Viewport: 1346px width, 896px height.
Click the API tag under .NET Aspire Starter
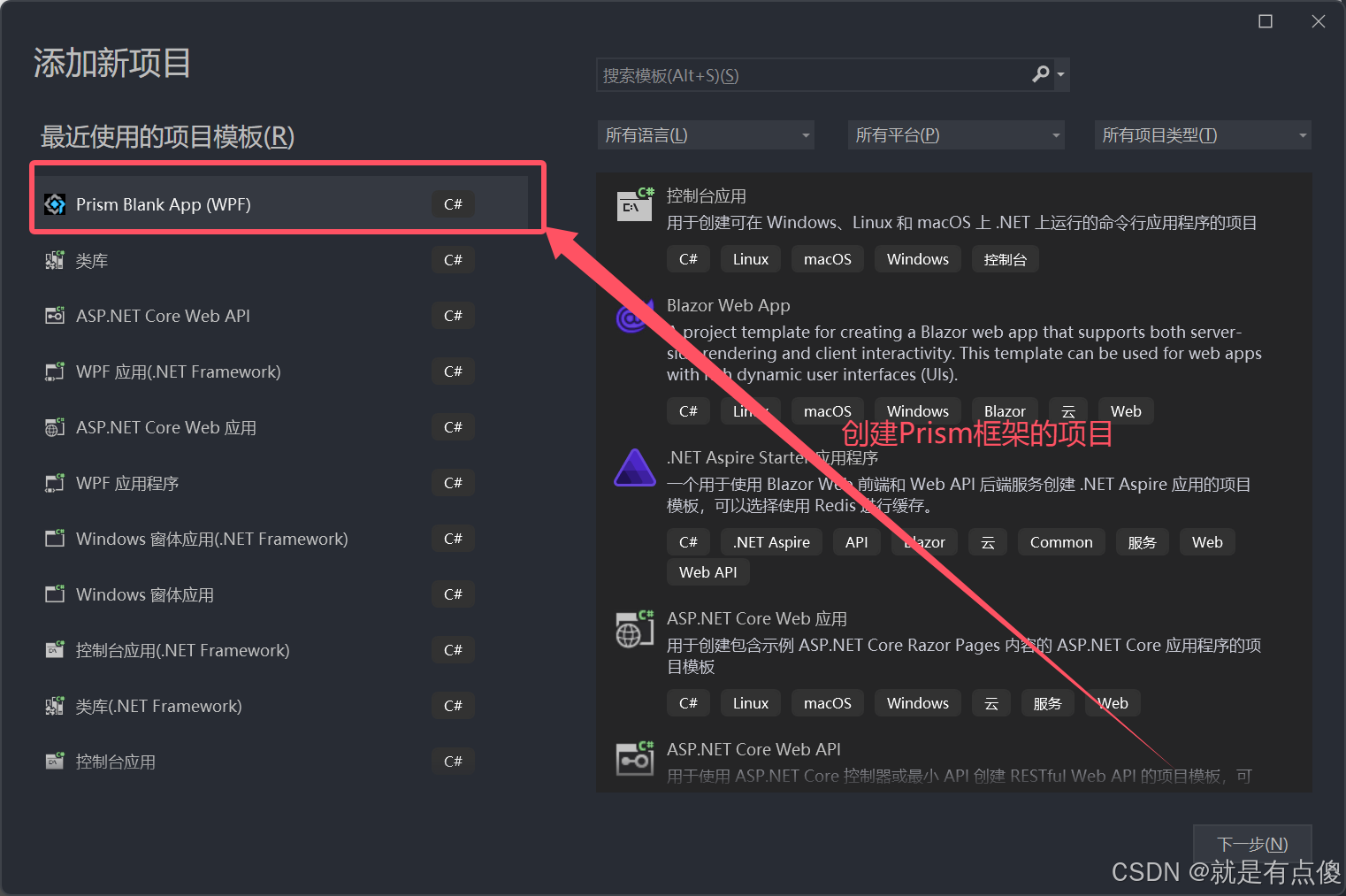pyautogui.click(x=857, y=542)
